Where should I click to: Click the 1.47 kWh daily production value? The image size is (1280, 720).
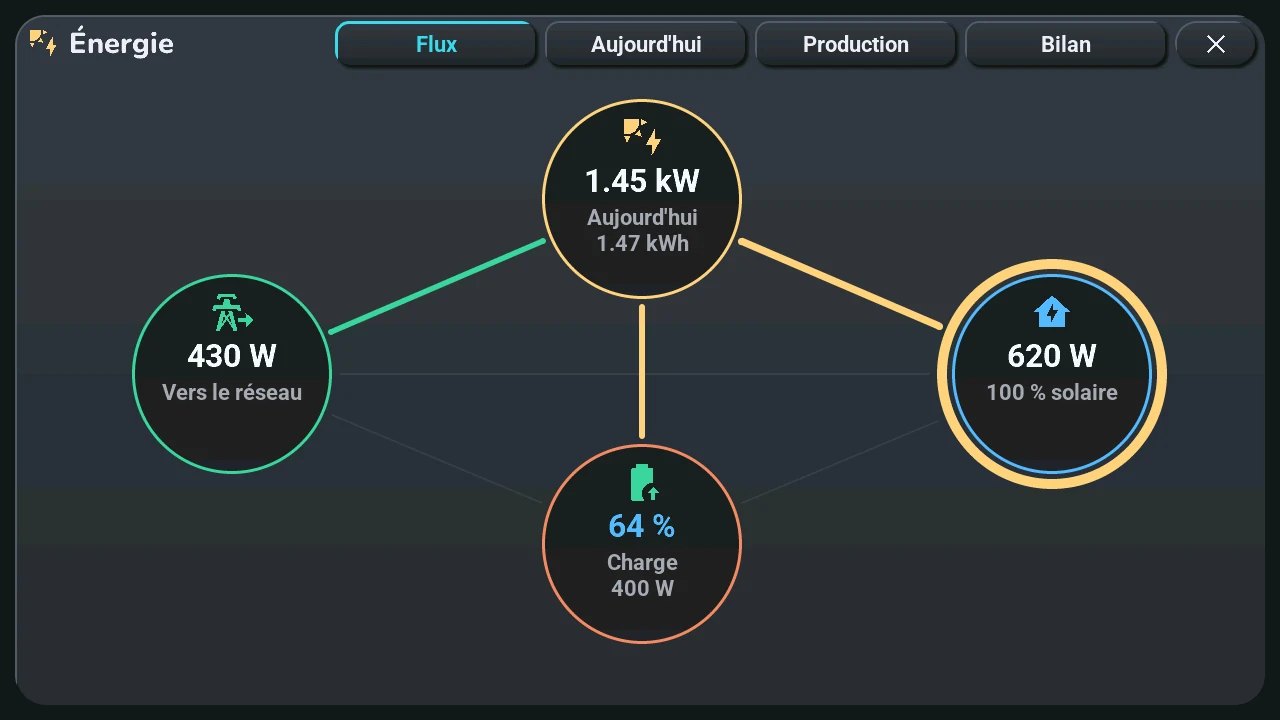click(x=642, y=243)
